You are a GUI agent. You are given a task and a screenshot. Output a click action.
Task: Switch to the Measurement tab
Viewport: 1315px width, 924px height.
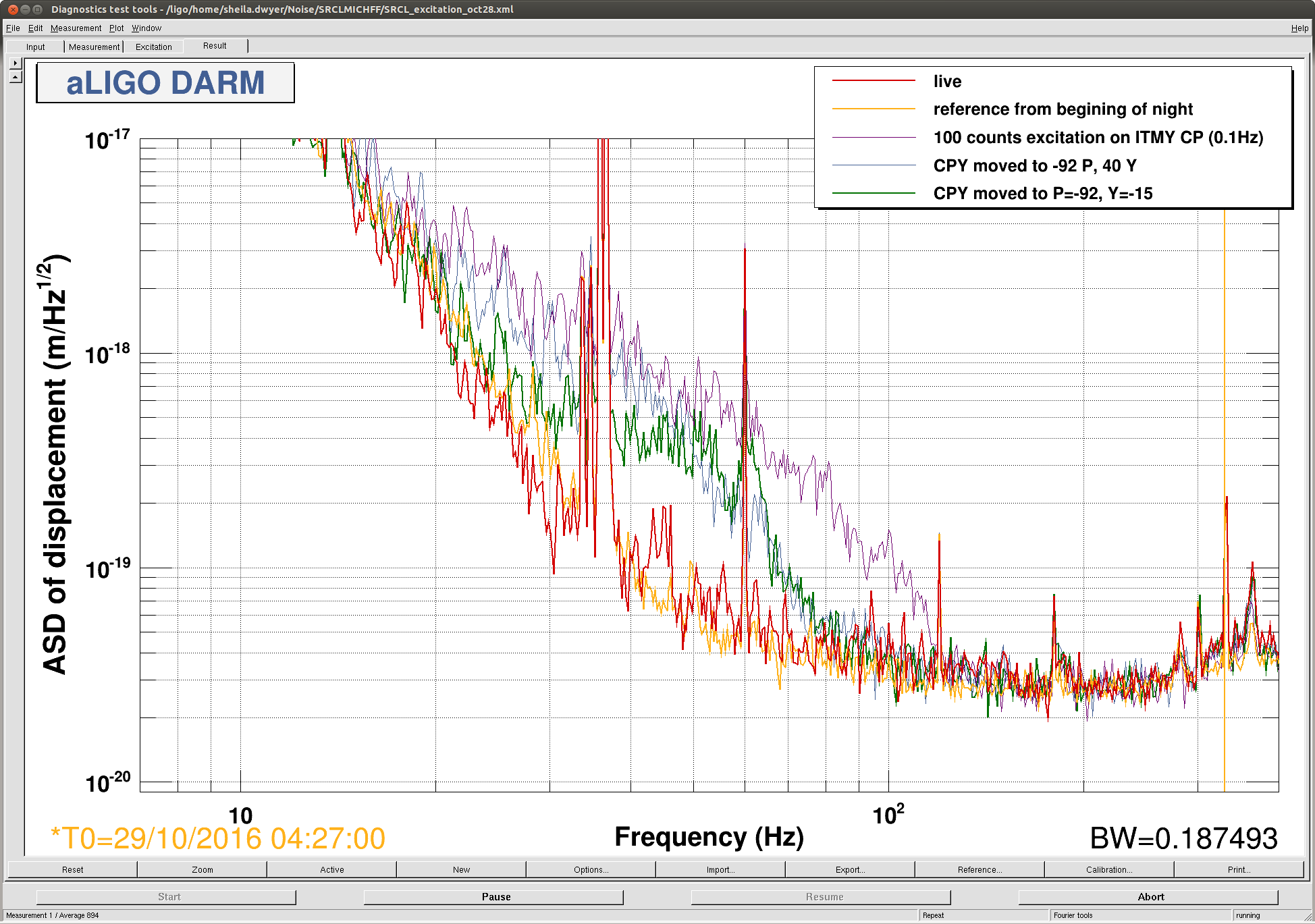pyautogui.click(x=94, y=47)
